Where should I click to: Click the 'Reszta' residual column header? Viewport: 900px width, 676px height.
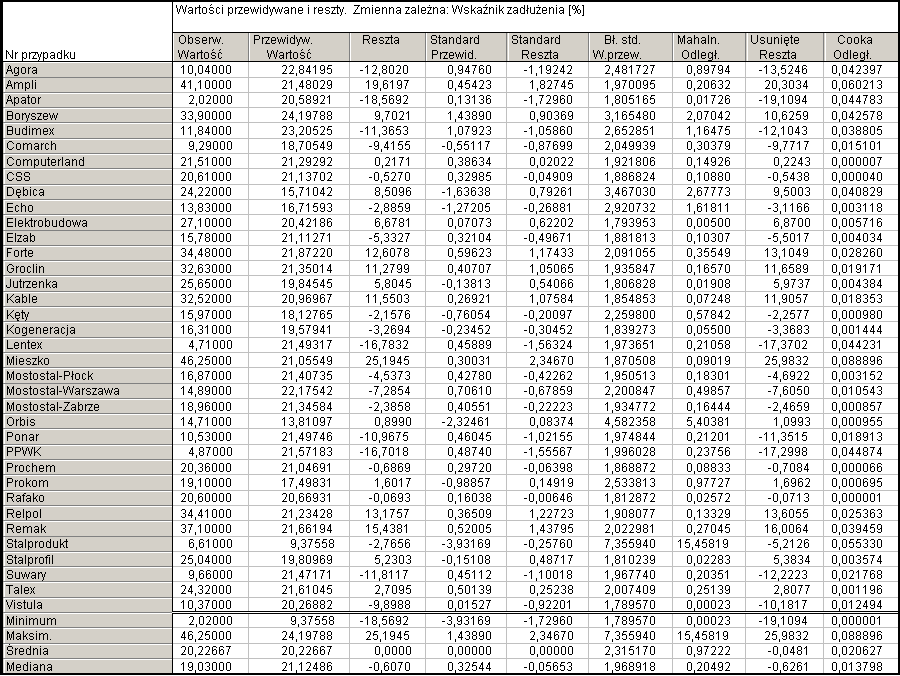coord(387,47)
